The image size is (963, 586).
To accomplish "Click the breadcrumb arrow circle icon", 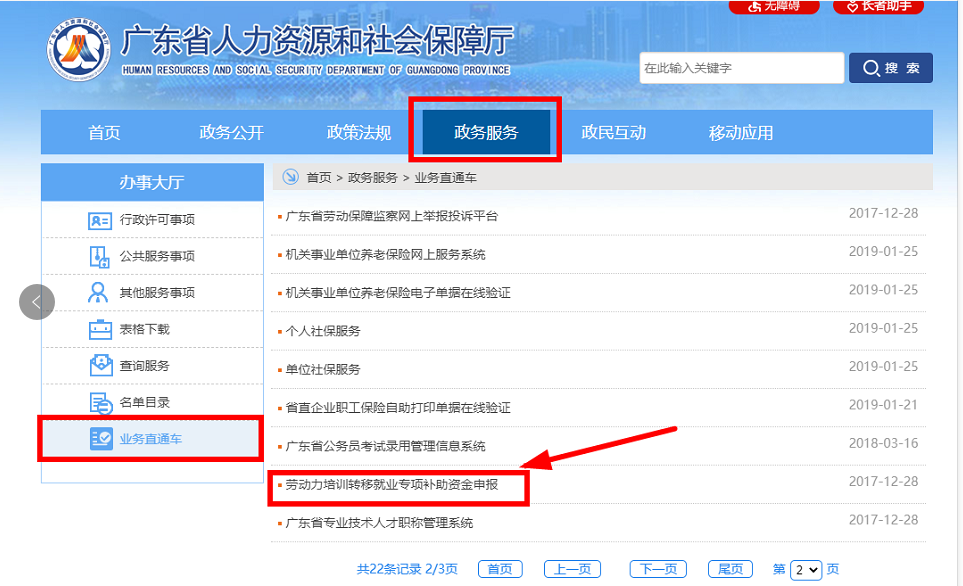I will [x=290, y=178].
